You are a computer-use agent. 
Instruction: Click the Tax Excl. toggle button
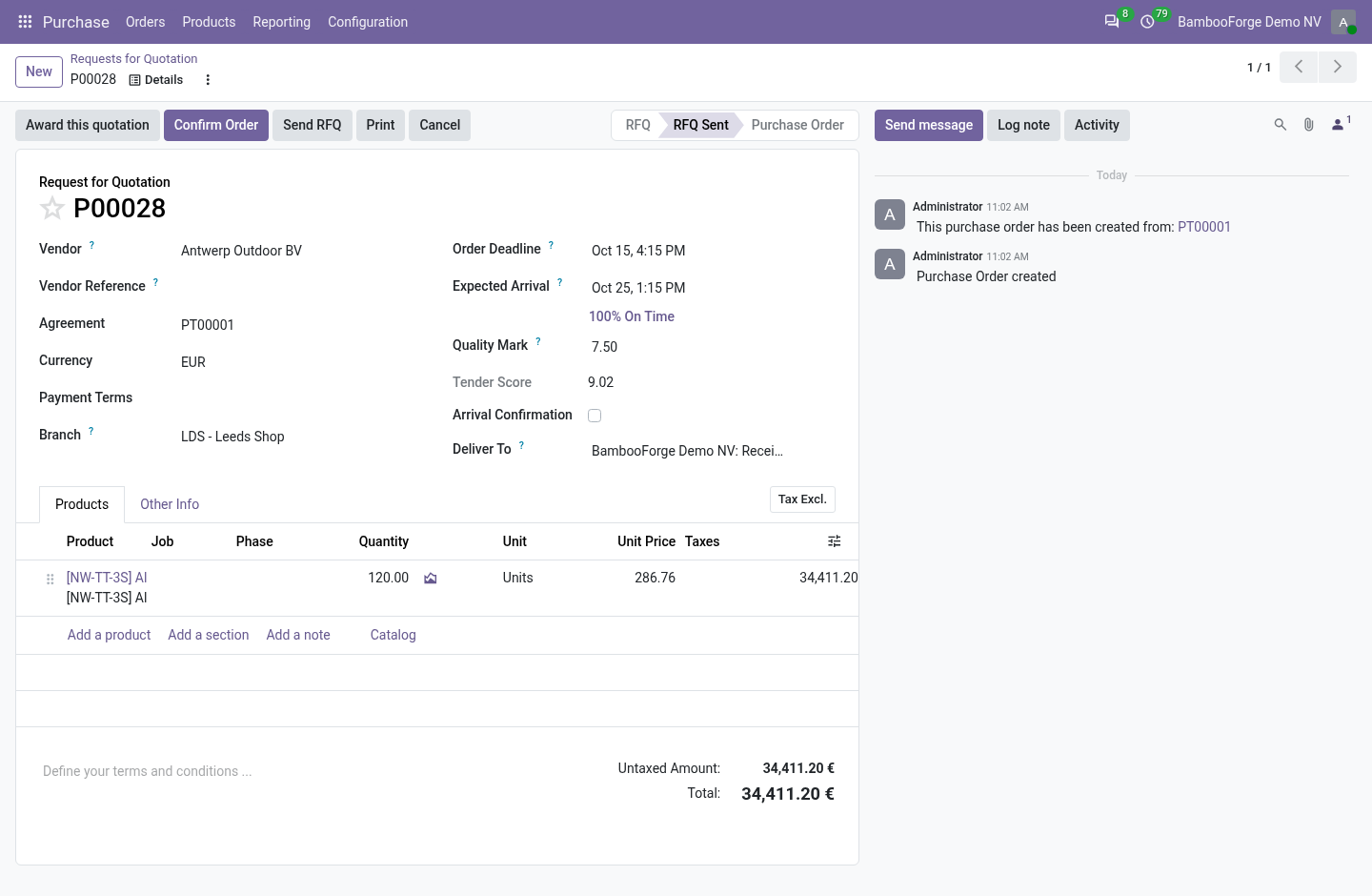click(x=802, y=499)
